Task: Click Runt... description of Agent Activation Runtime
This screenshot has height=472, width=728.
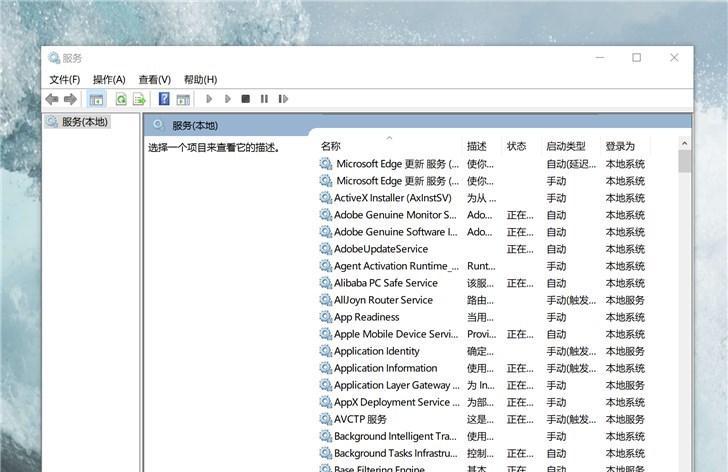Action: [481, 266]
